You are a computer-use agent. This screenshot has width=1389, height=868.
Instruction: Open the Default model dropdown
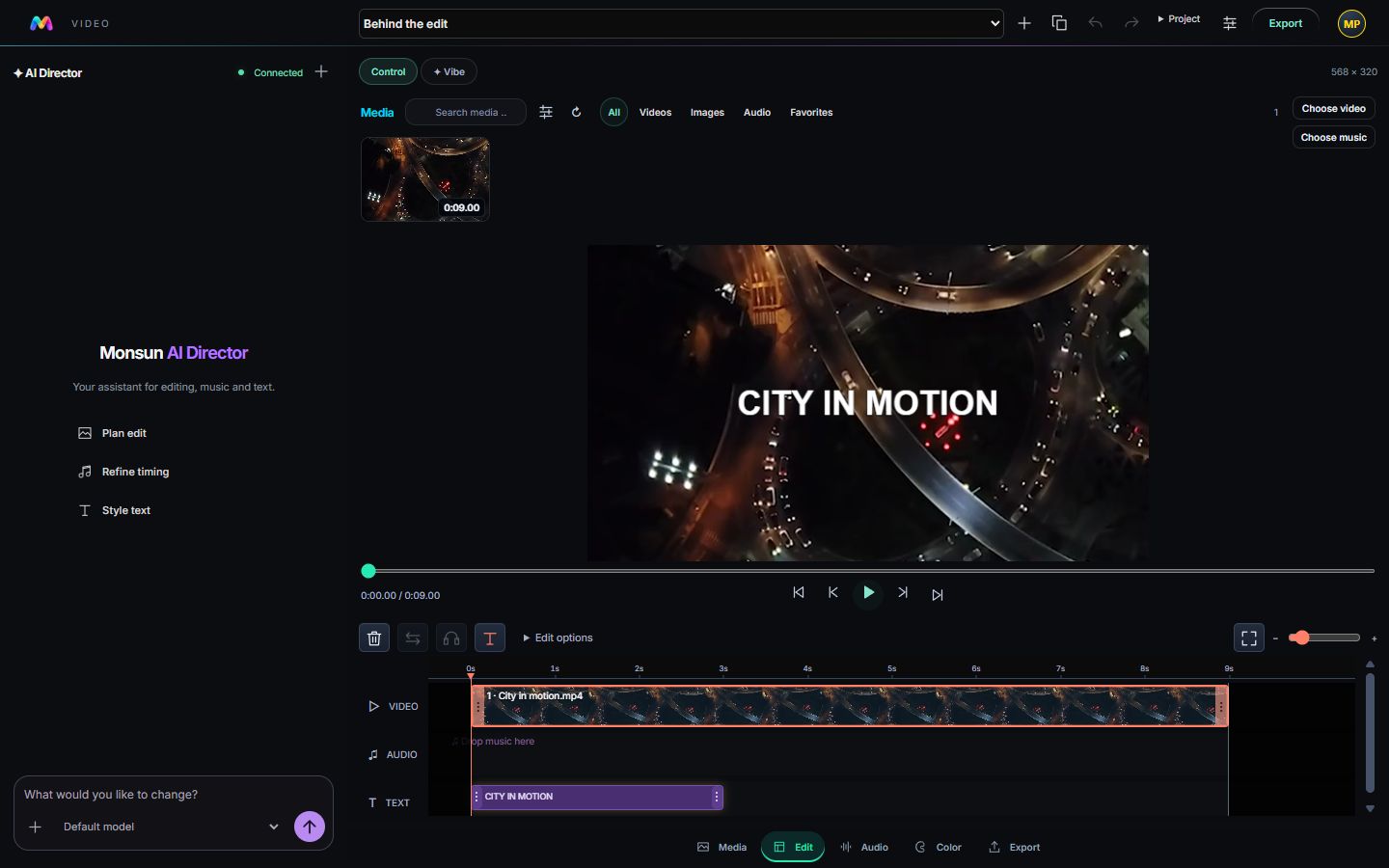pyautogui.click(x=172, y=827)
